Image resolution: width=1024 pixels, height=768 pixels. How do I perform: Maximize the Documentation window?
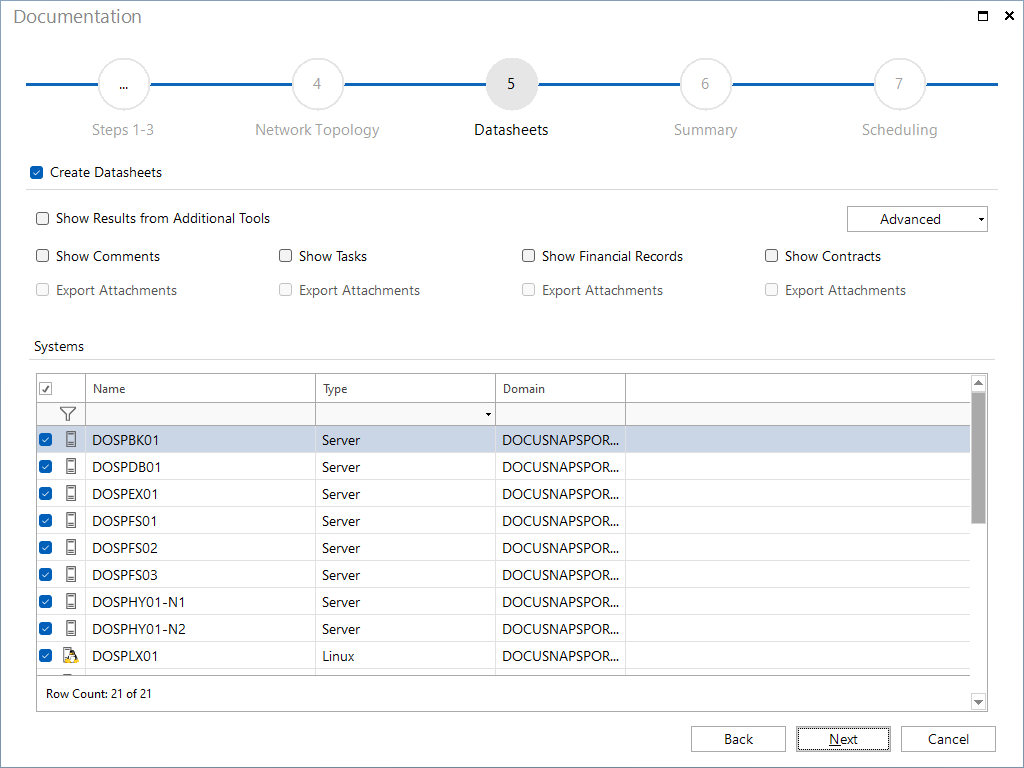983,16
